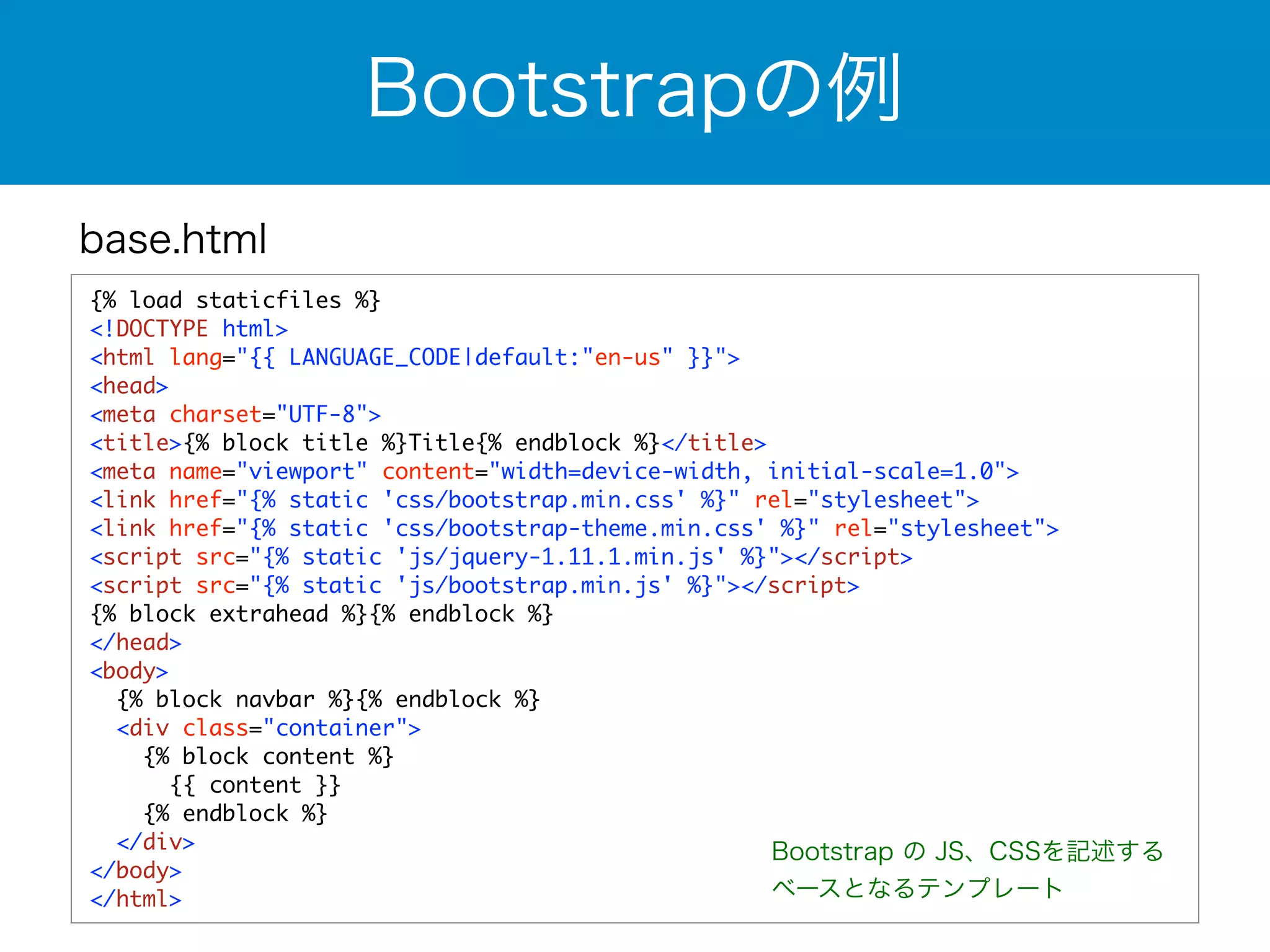Click the green note "Bootstrap の JS、CSSを記述する"
The image size is (1270, 952).
tap(967, 852)
